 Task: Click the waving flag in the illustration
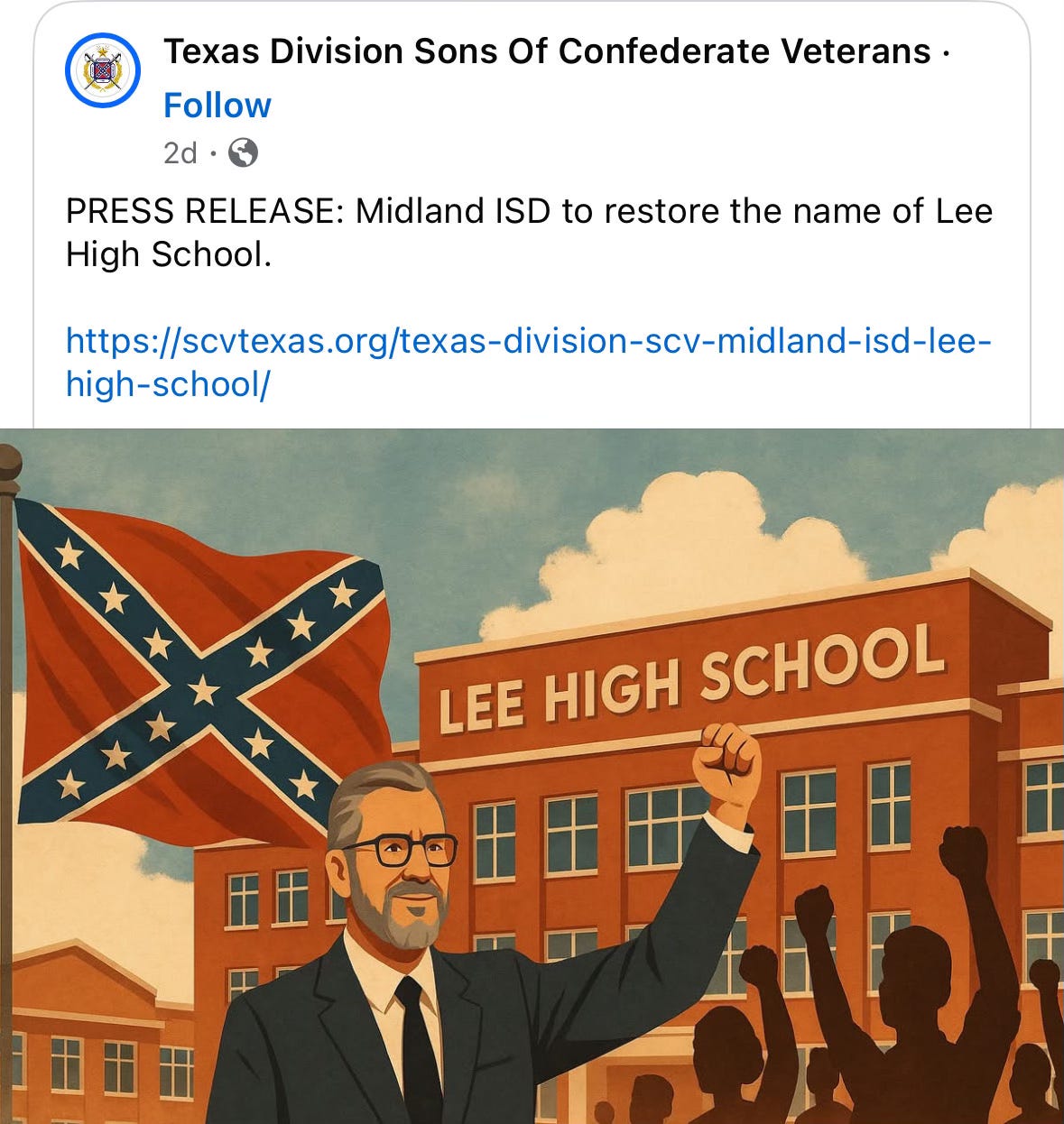pos(203,666)
